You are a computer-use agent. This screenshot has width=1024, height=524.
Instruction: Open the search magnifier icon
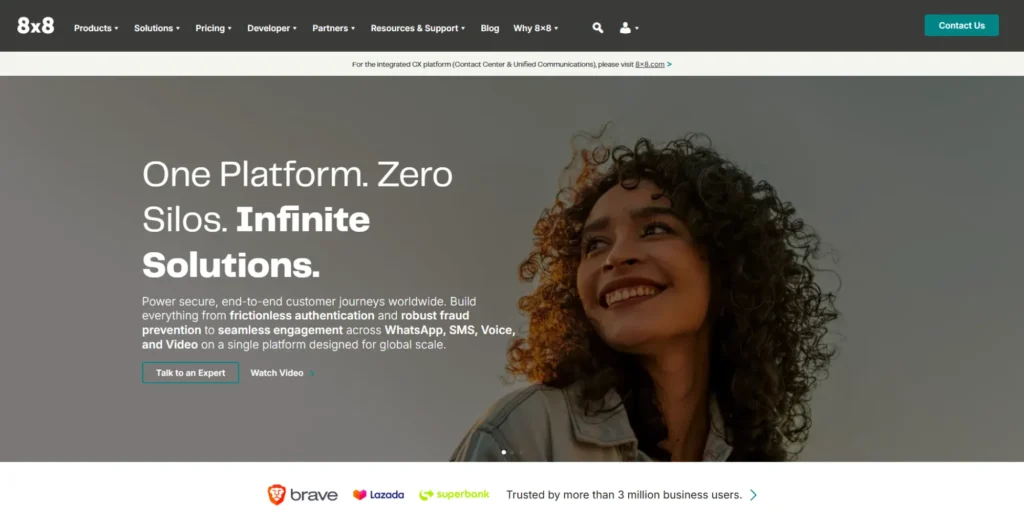[x=598, y=27]
